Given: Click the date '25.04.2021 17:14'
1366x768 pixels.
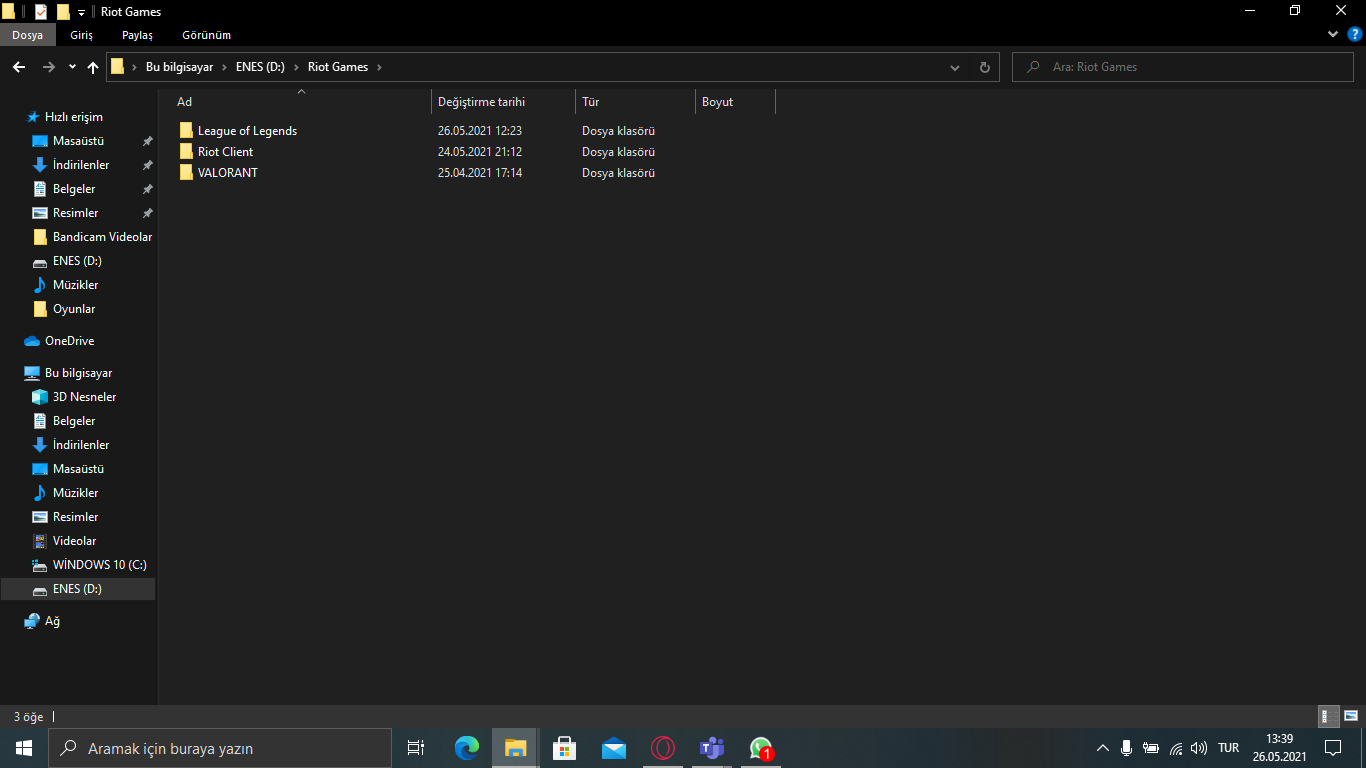Looking at the screenshot, I should tap(480, 173).
